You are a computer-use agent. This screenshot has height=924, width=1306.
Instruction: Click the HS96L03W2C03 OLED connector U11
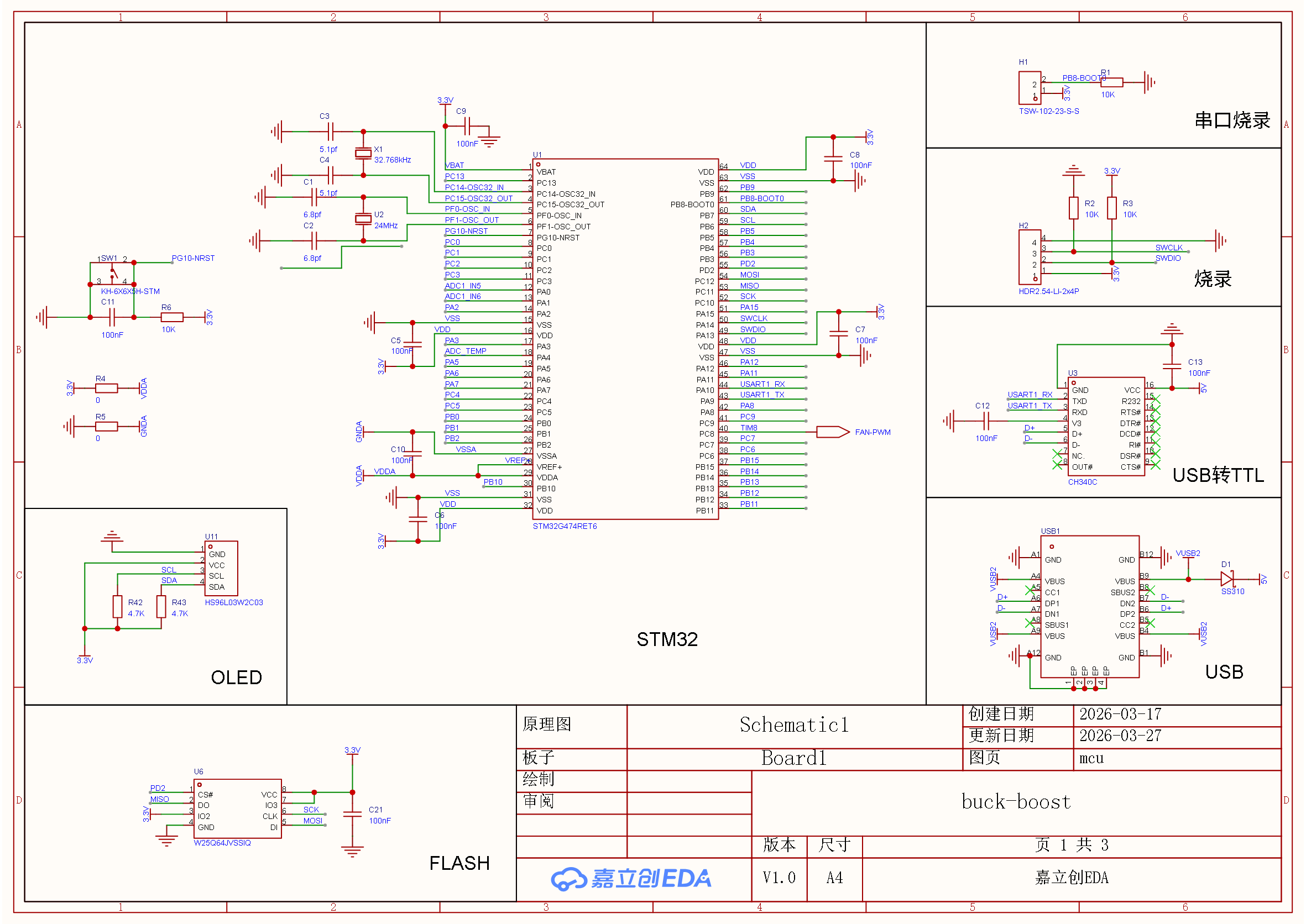[x=221, y=569]
